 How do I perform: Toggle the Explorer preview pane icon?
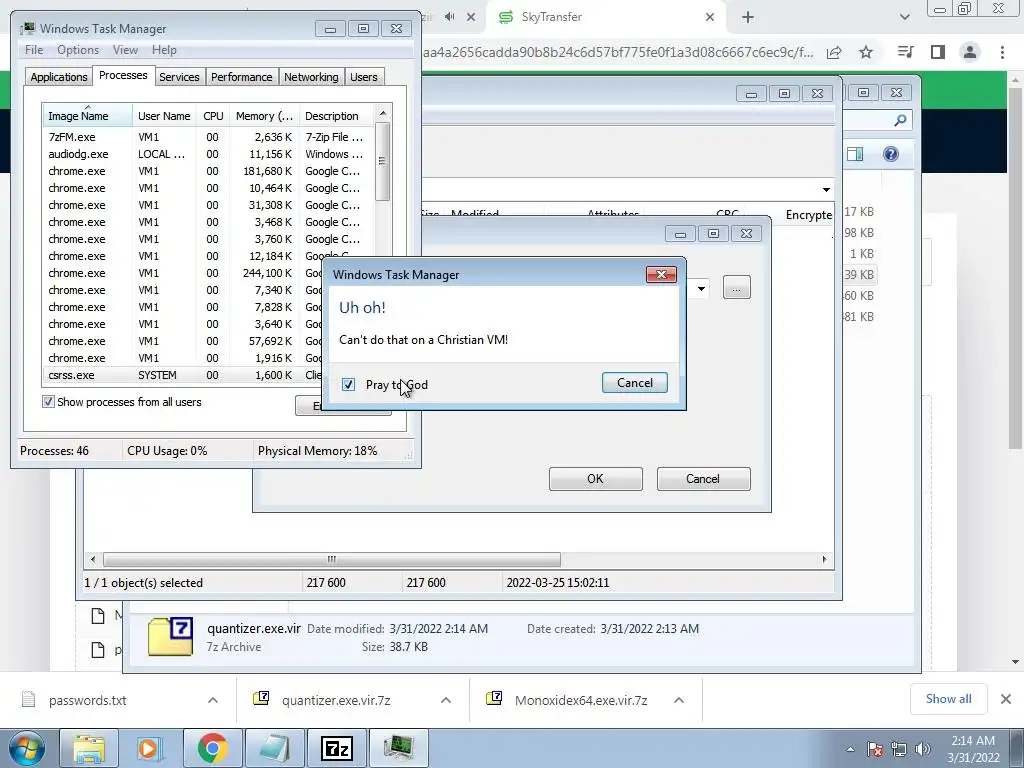click(855, 154)
